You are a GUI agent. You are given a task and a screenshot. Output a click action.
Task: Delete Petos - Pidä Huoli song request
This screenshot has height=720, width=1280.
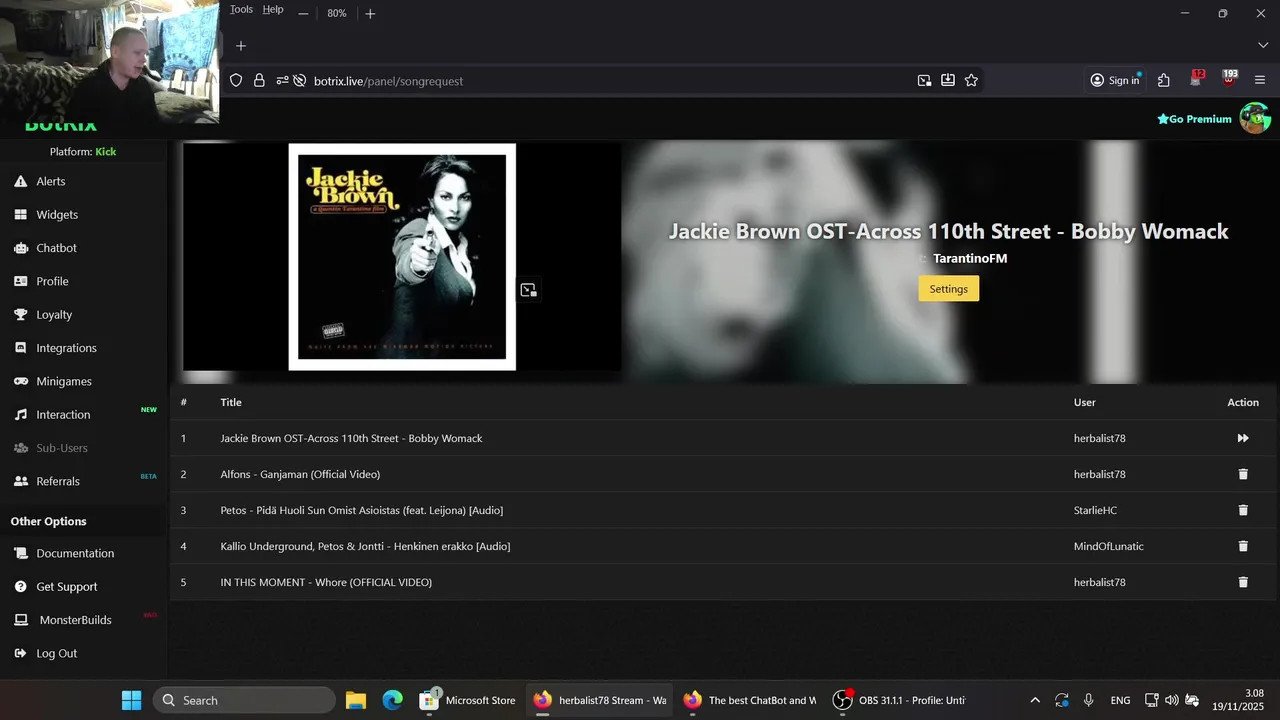point(1243,510)
